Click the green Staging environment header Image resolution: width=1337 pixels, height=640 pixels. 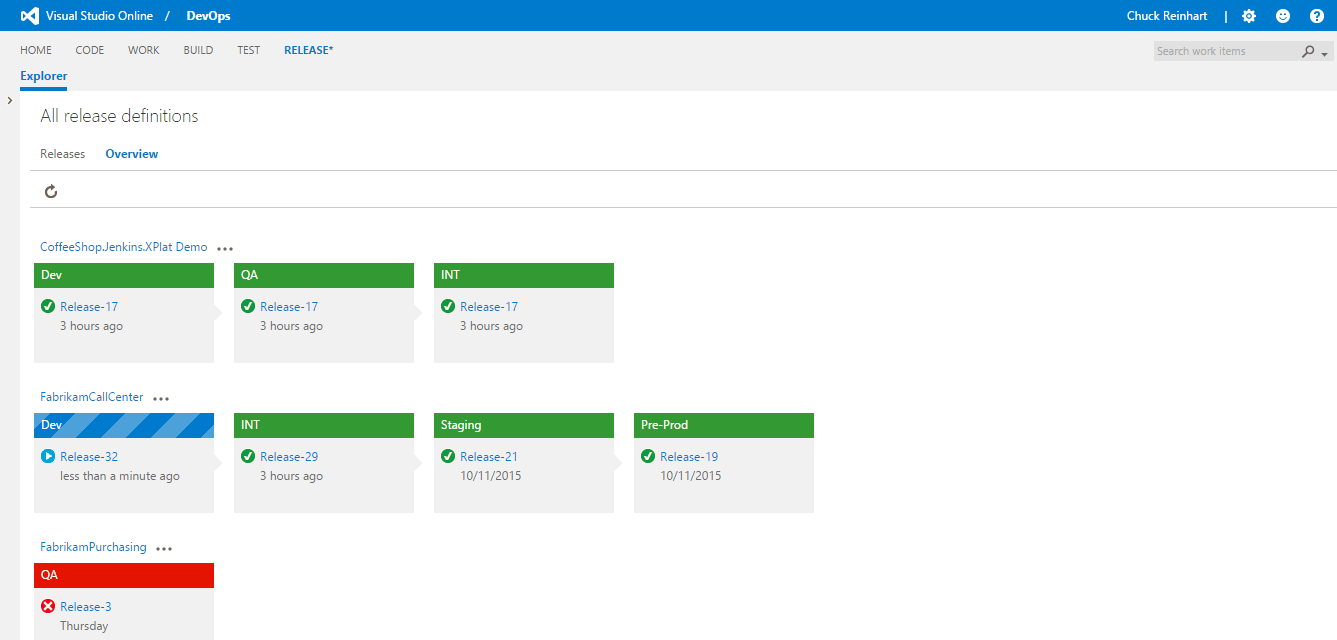[x=524, y=425]
